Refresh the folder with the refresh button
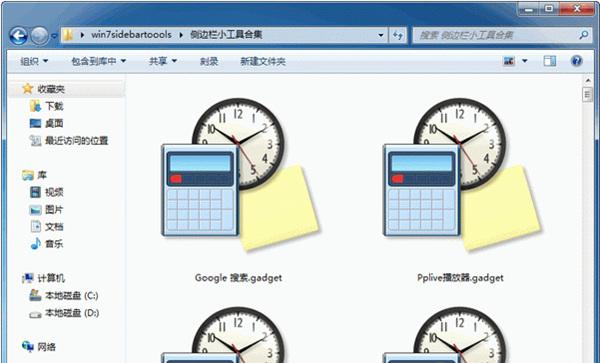600x363 pixels. (398, 35)
